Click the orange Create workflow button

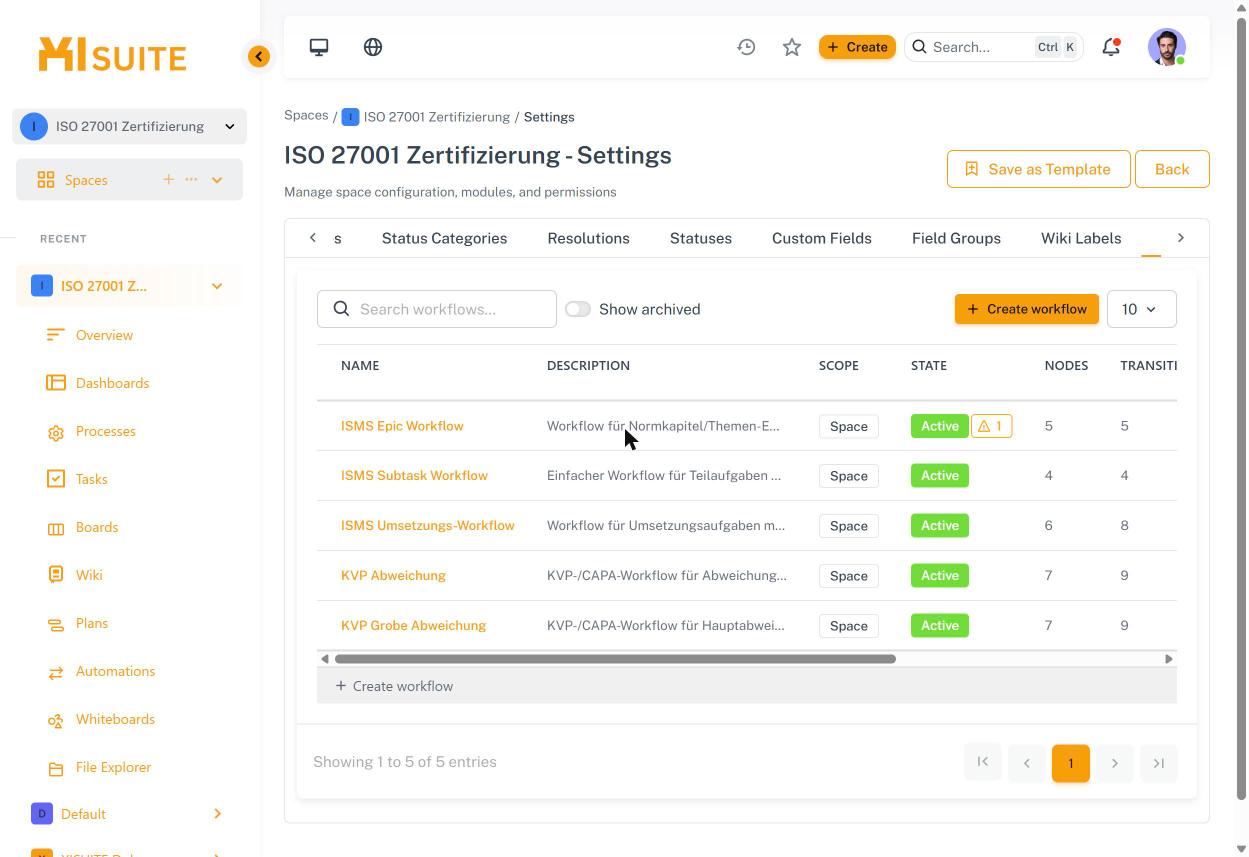click(x=1027, y=309)
